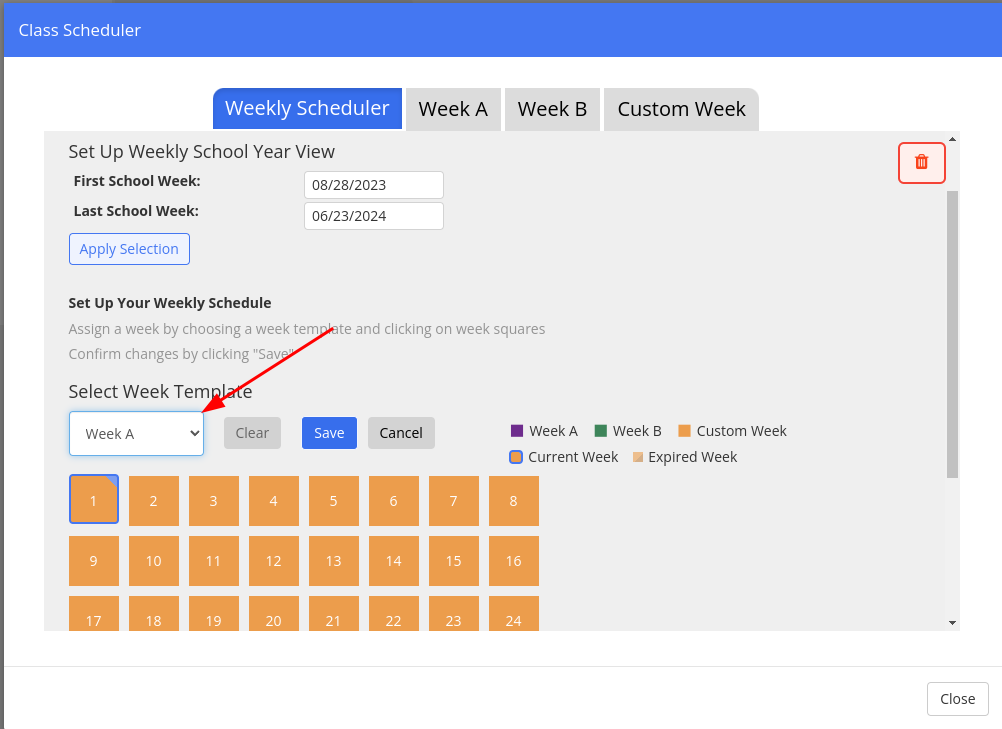Select week square 4

tap(274, 501)
